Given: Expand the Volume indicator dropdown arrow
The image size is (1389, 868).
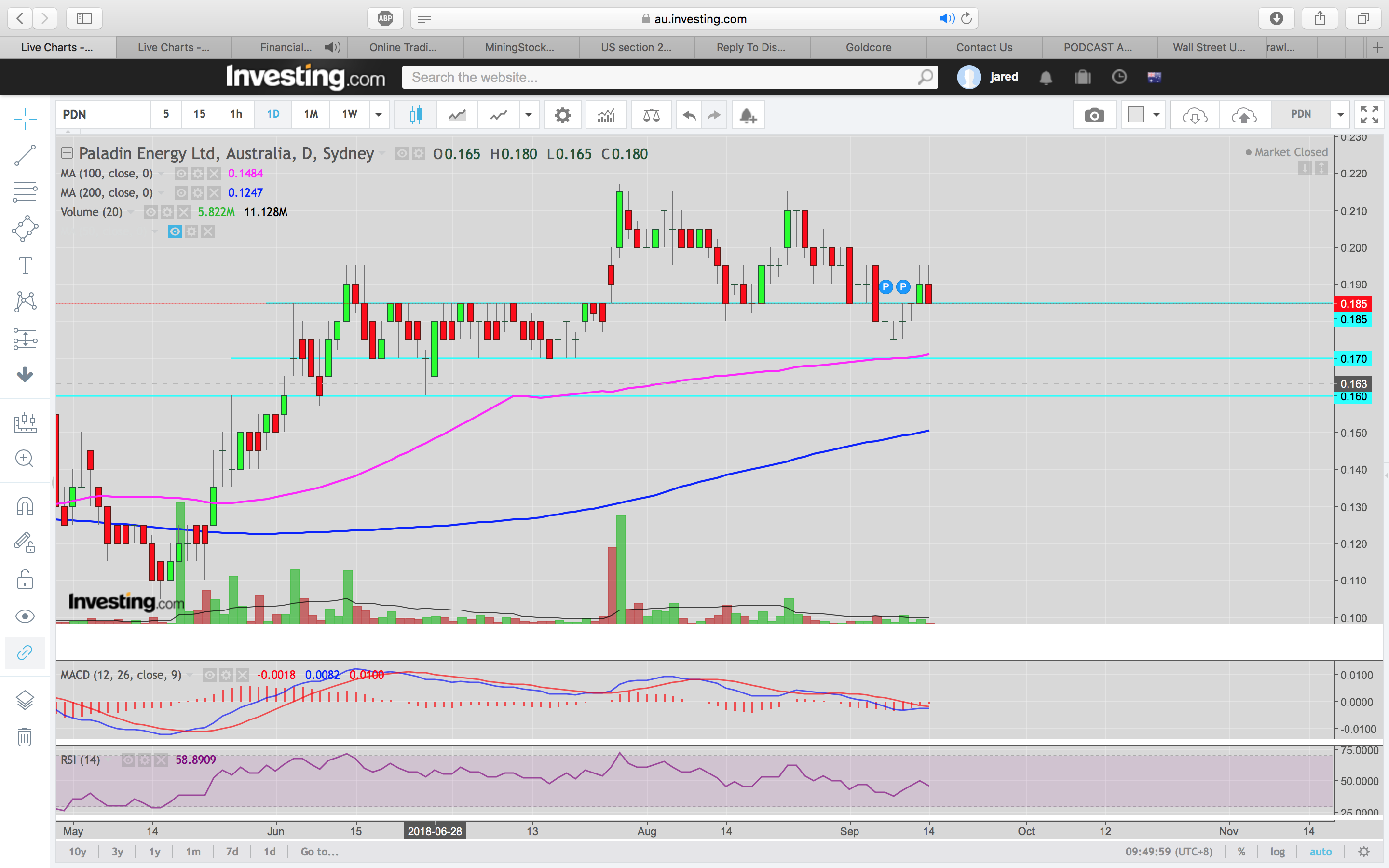Looking at the screenshot, I should point(131,212).
